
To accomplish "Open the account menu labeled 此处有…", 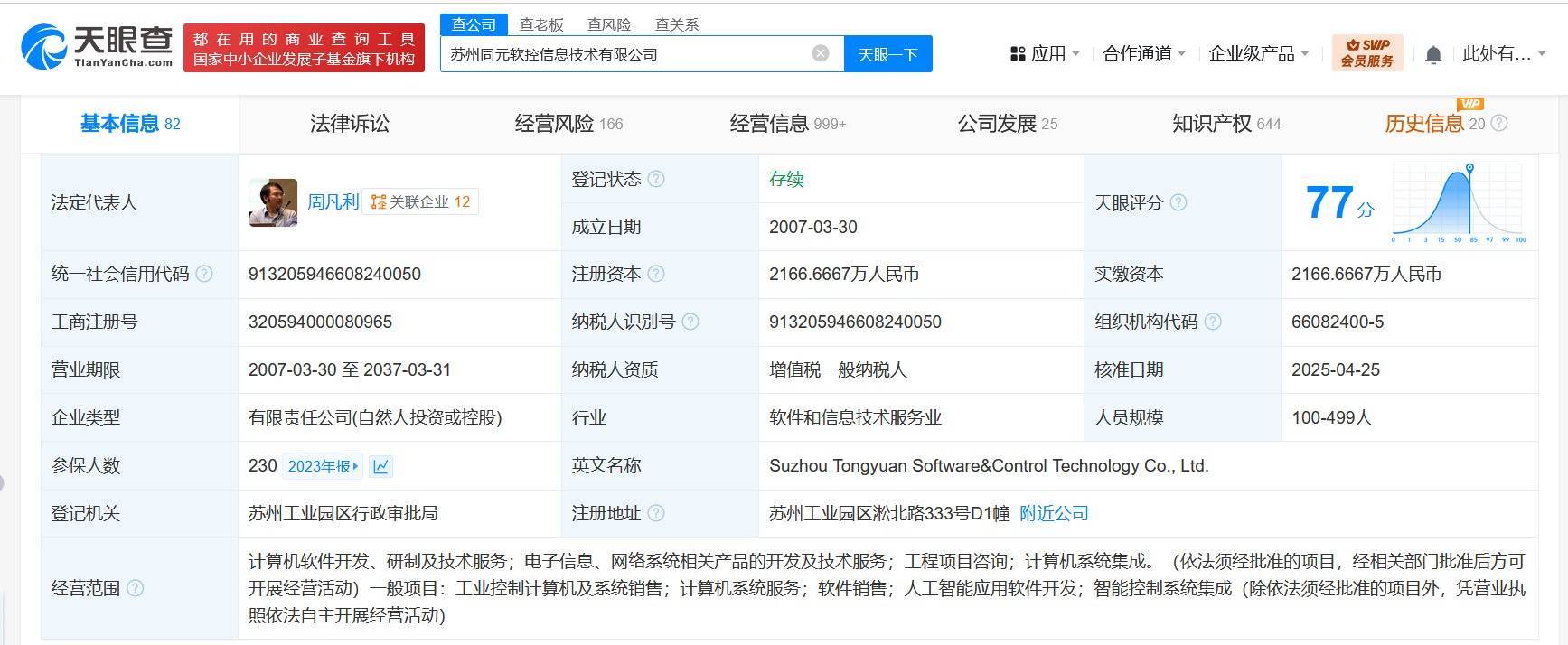I will [1504, 54].
